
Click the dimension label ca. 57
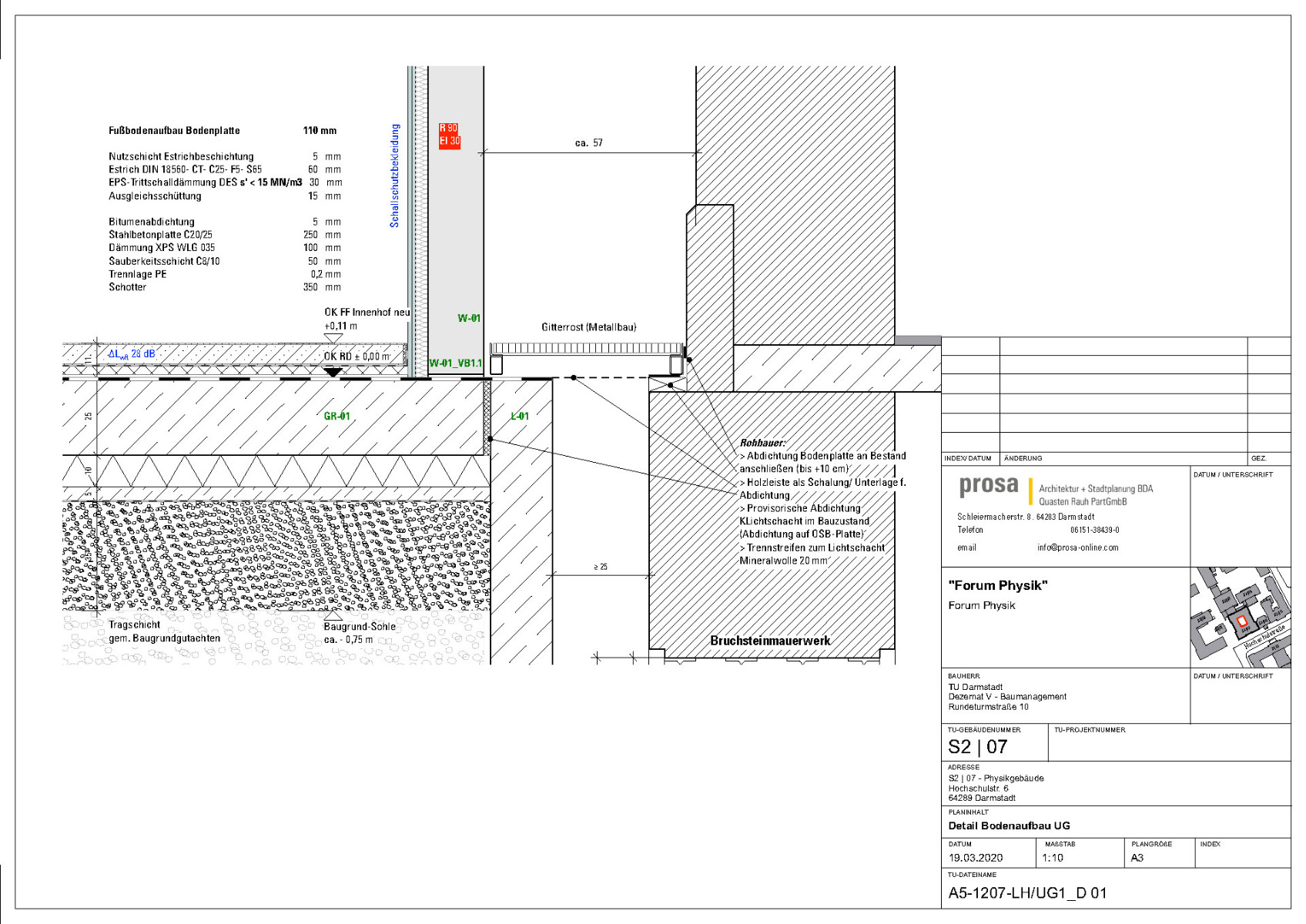click(x=589, y=142)
